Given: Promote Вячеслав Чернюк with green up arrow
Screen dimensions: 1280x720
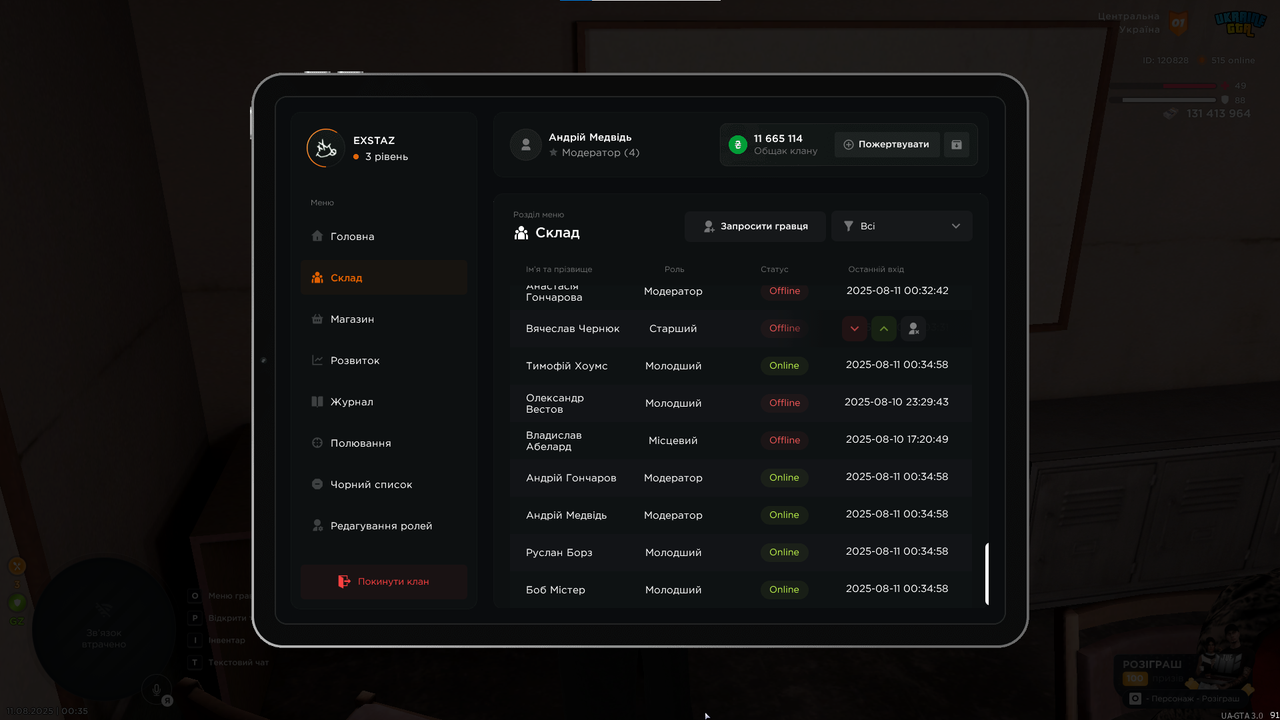Looking at the screenshot, I should 883,328.
